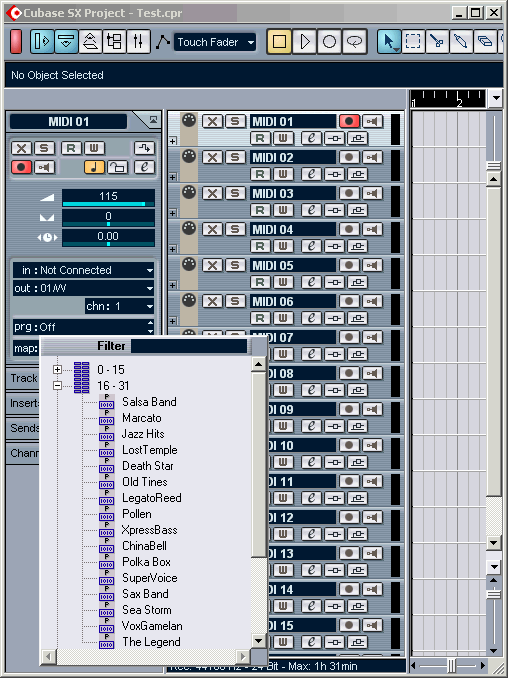Open the Pool window icon
This screenshot has height=678, width=508.
(x=114, y=42)
